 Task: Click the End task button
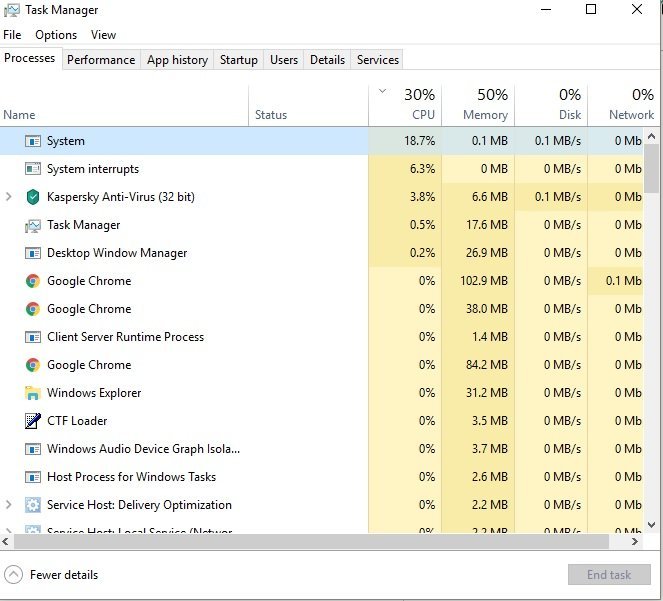609,575
